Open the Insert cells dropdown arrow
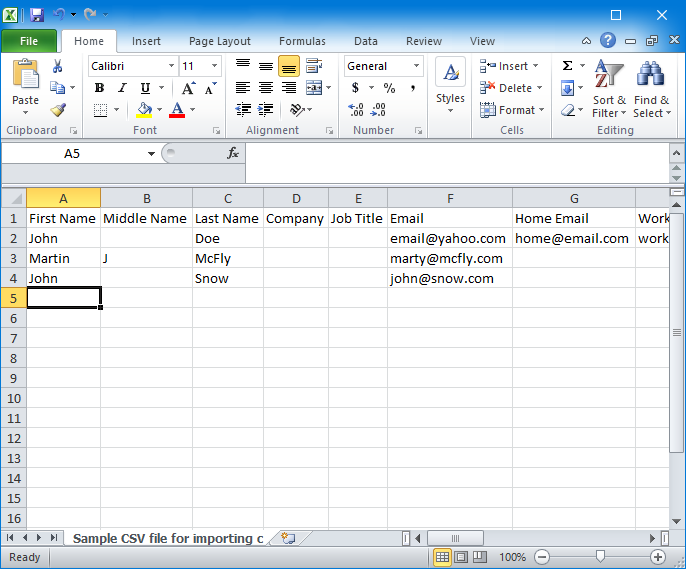This screenshot has width=686, height=569. point(536,66)
